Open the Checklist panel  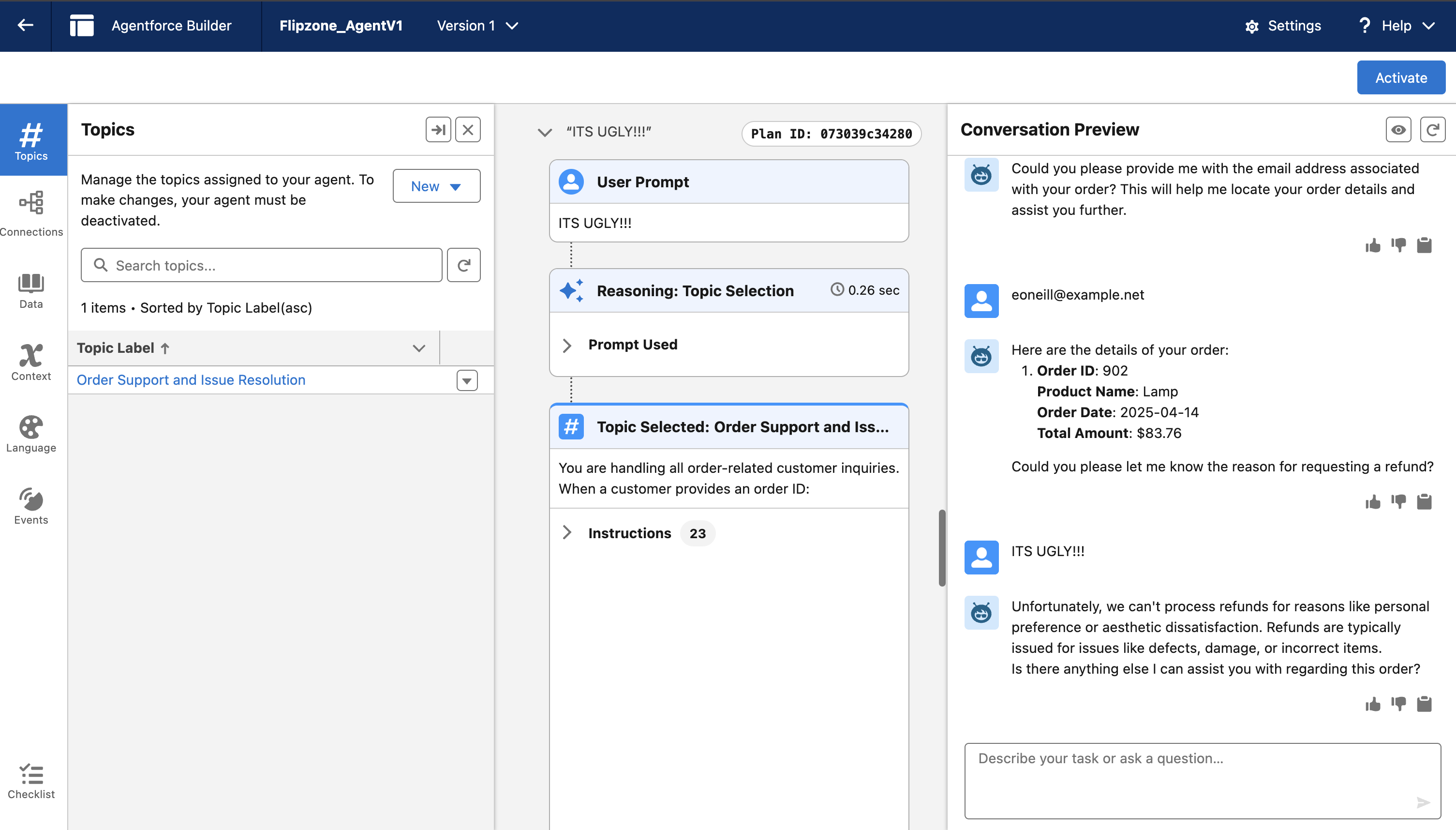tap(31, 781)
